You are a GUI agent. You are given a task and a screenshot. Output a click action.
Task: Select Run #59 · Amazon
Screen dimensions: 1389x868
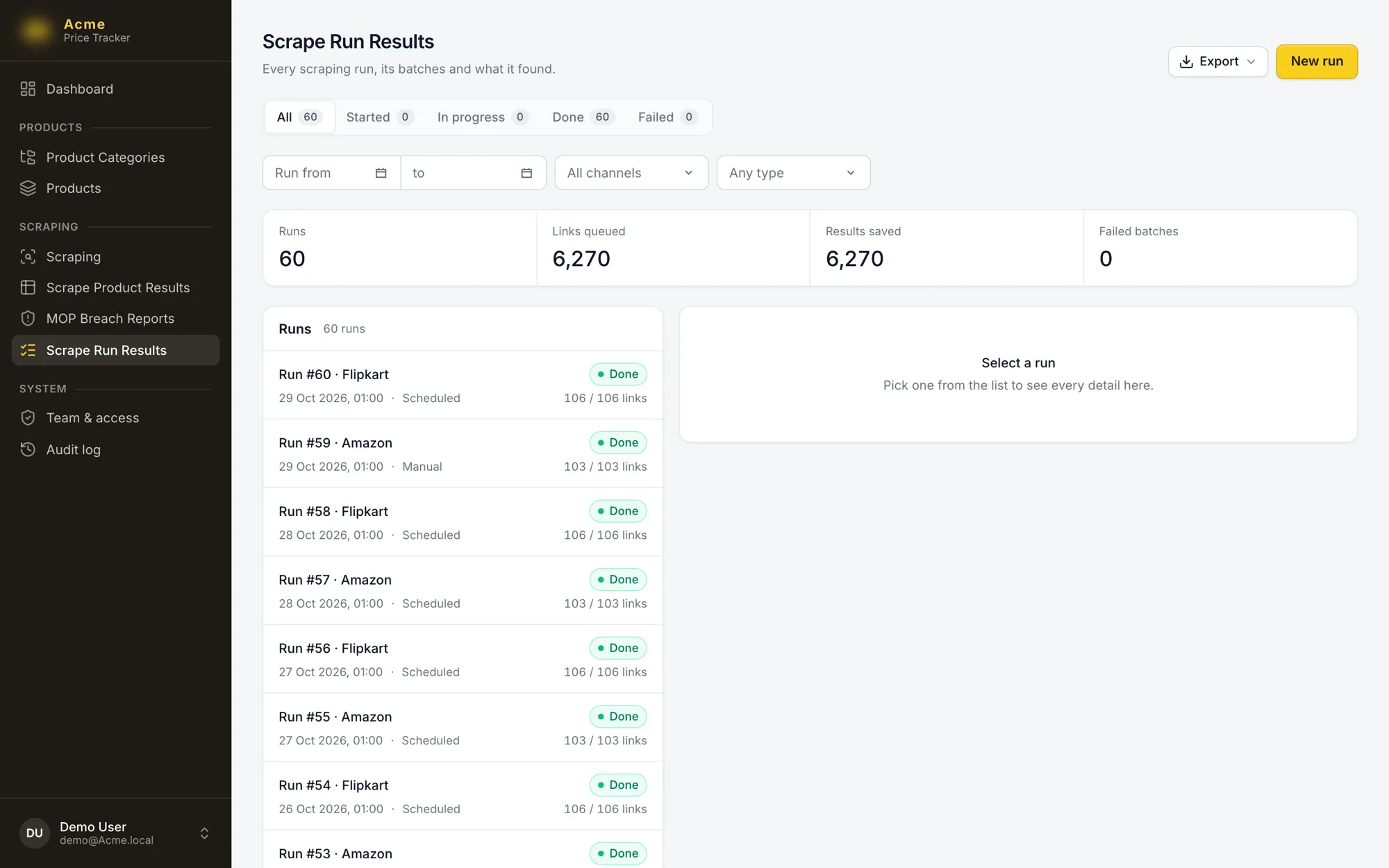pyautogui.click(x=463, y=453)
